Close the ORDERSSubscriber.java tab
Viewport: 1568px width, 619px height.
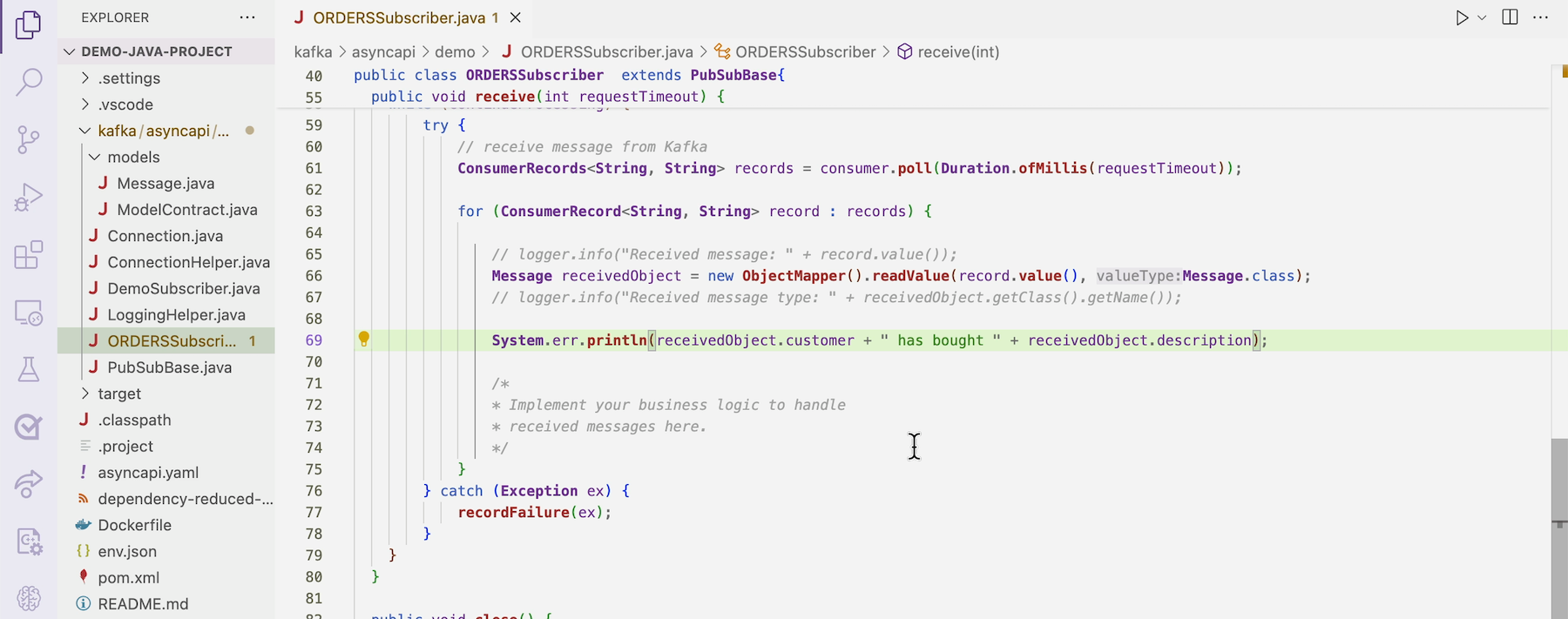click(516, 17)
